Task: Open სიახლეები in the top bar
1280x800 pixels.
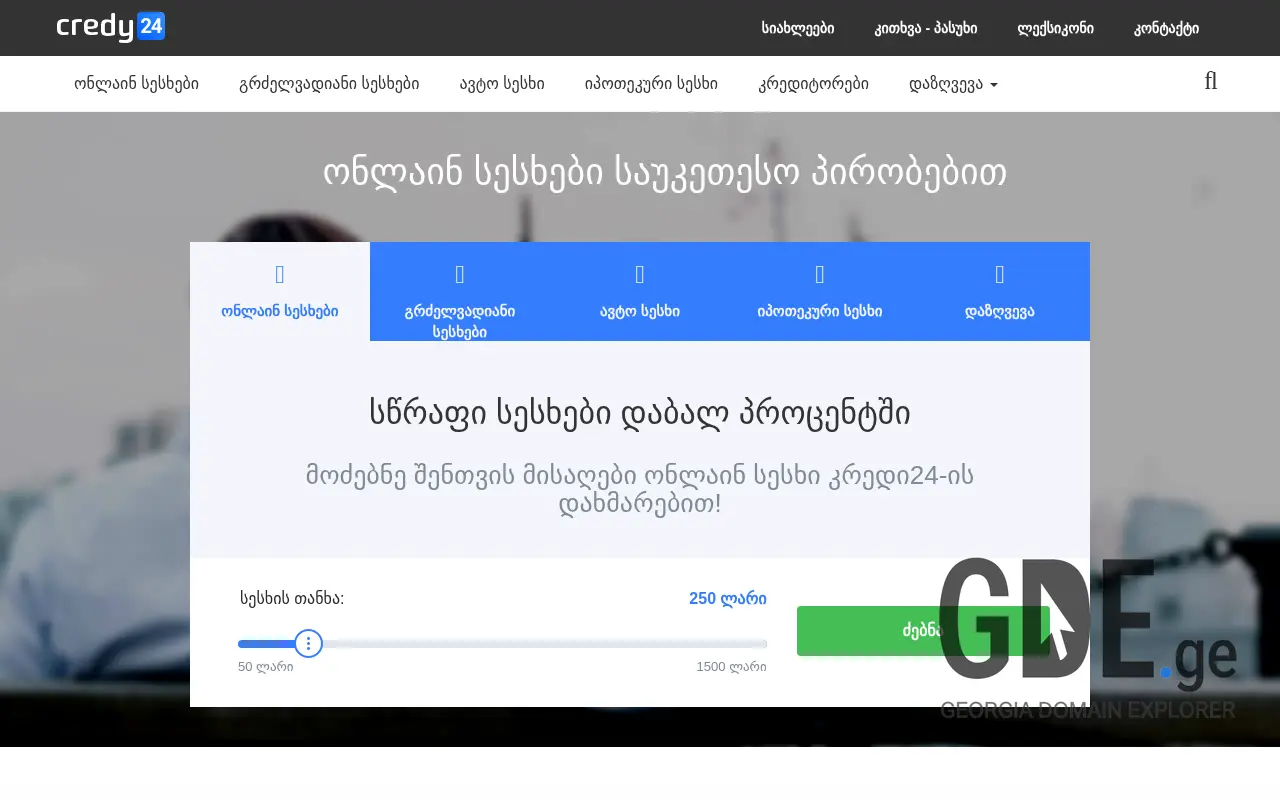Action: click(797, 28)
